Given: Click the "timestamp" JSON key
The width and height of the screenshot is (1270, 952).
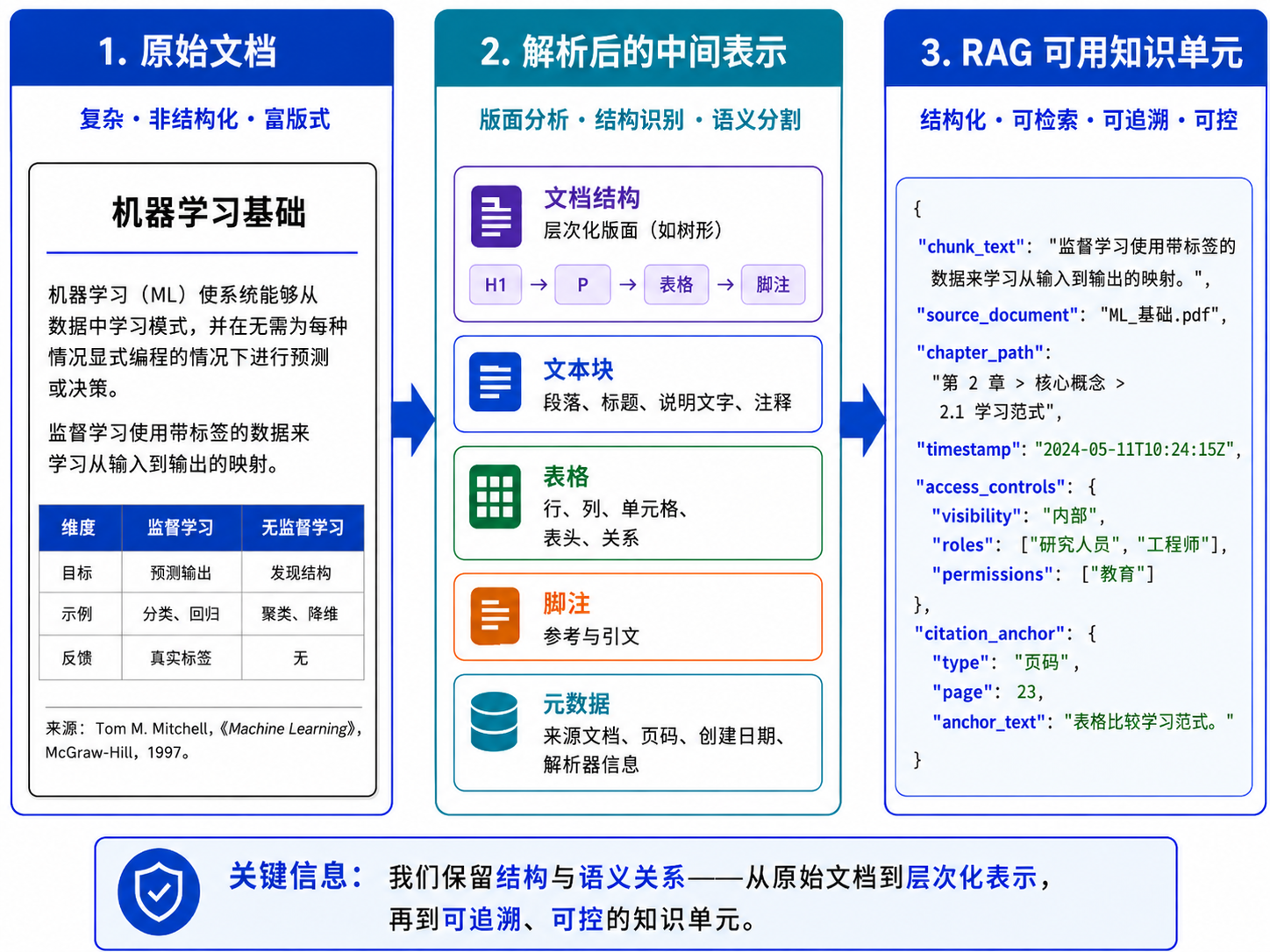Looking at the screenshot, I should [x=968, y=449].
